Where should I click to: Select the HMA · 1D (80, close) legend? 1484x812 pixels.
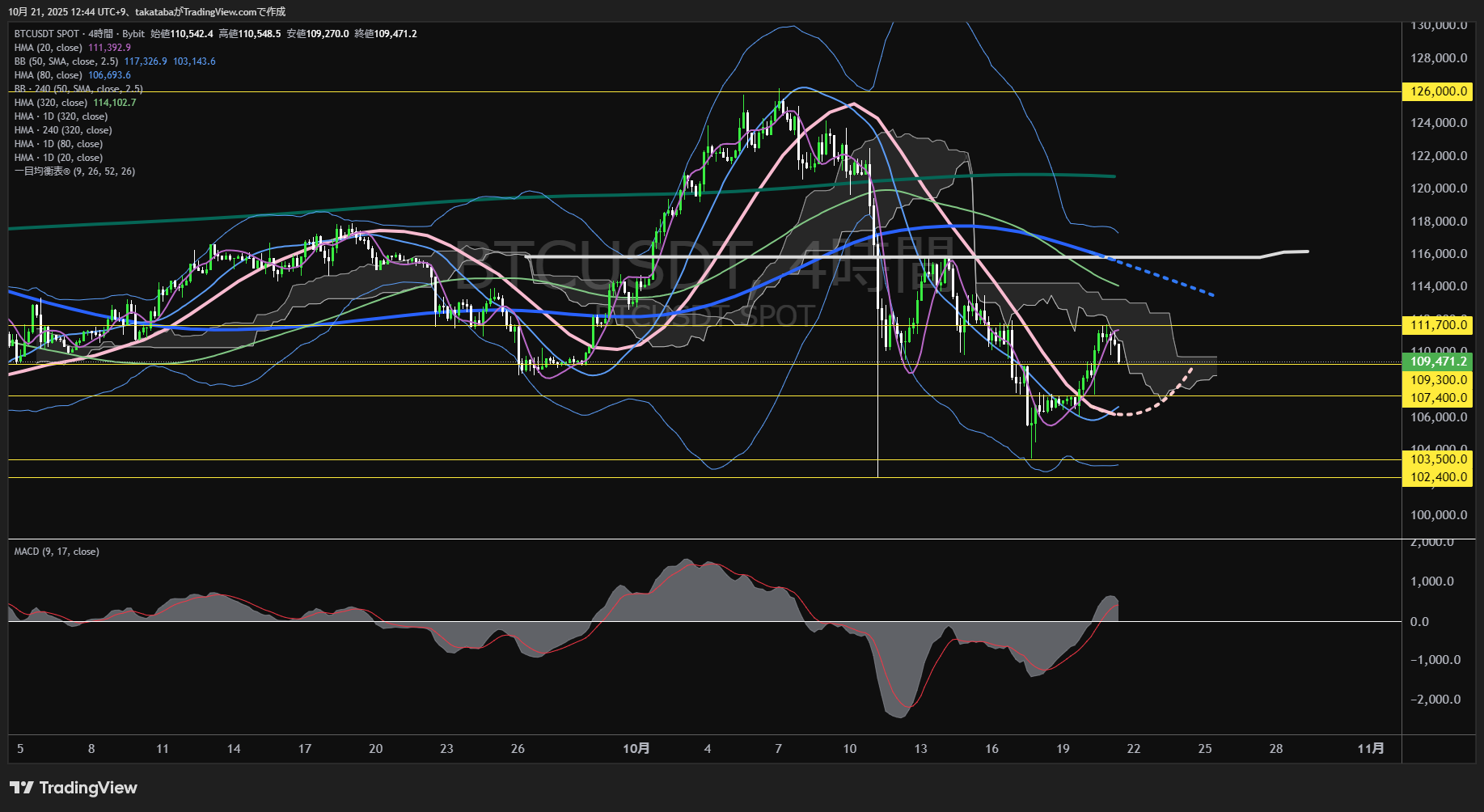tap(58, 144)
